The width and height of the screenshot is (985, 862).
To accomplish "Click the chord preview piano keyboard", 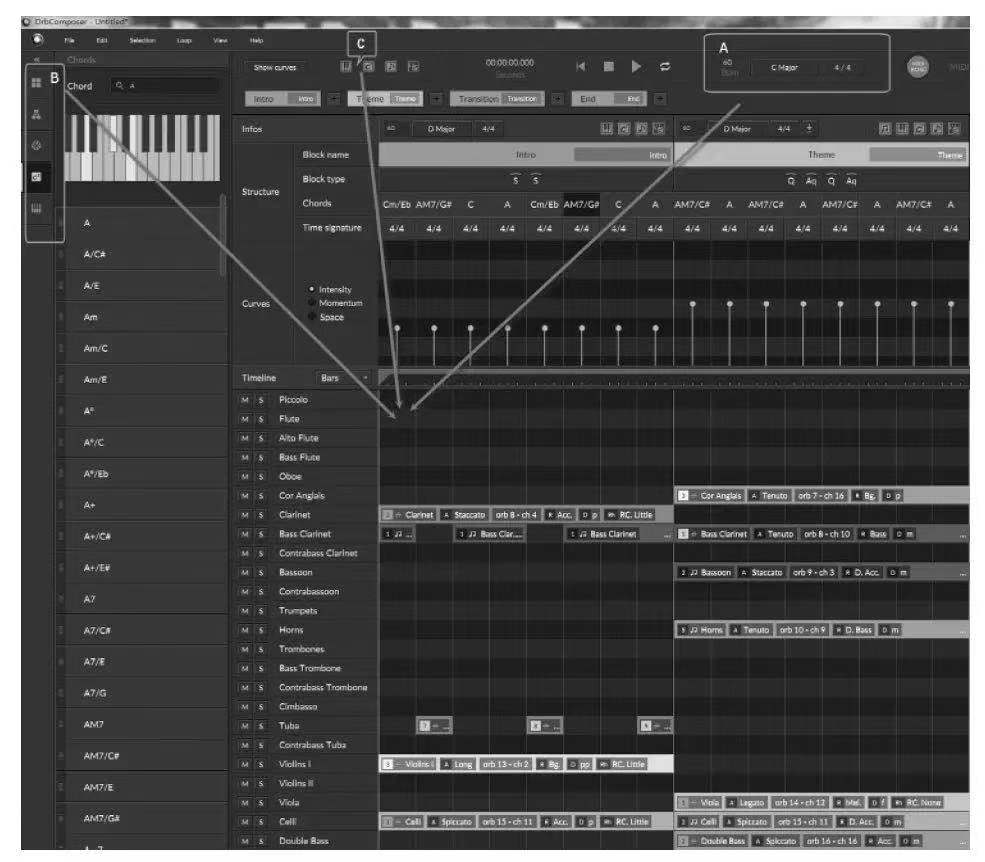I will (143, 148).
